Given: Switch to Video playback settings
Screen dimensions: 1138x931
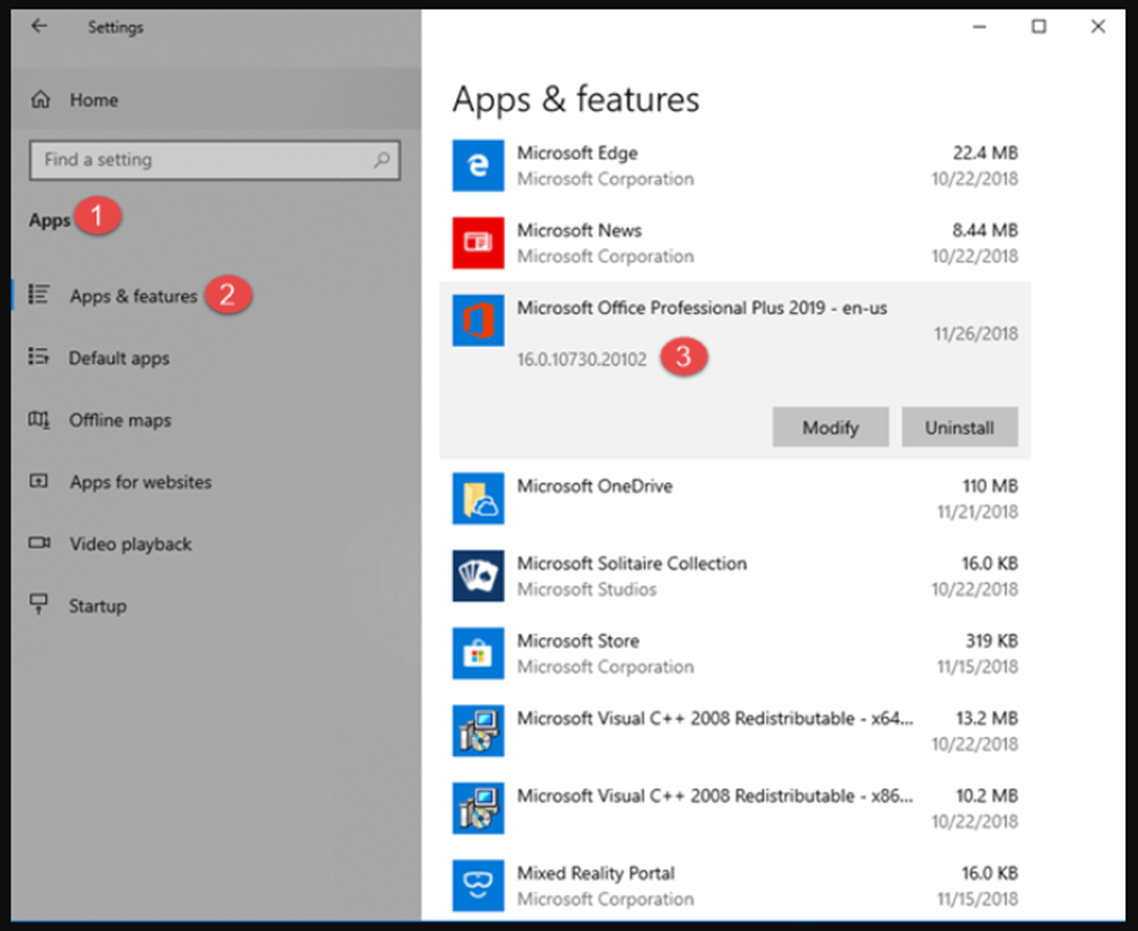Looking at the screenshot, I should pos(216,544).
